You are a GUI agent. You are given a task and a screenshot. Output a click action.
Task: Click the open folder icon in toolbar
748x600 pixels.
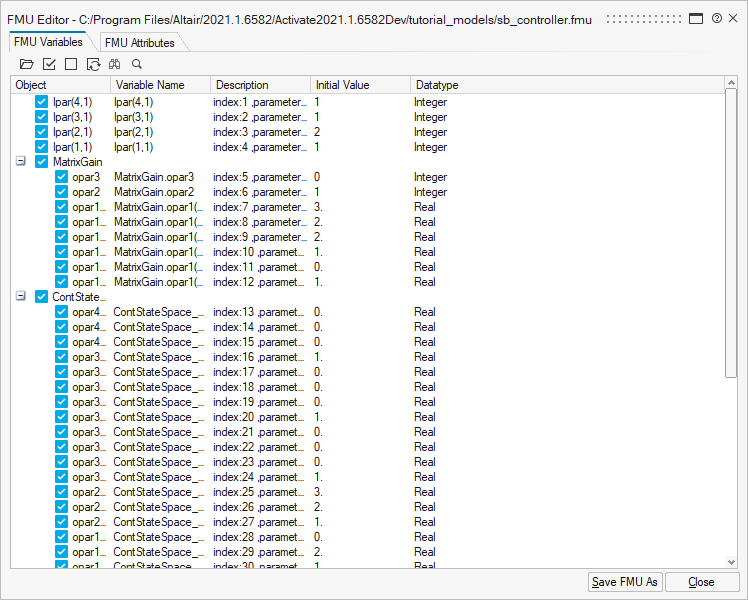pos(26,64)
